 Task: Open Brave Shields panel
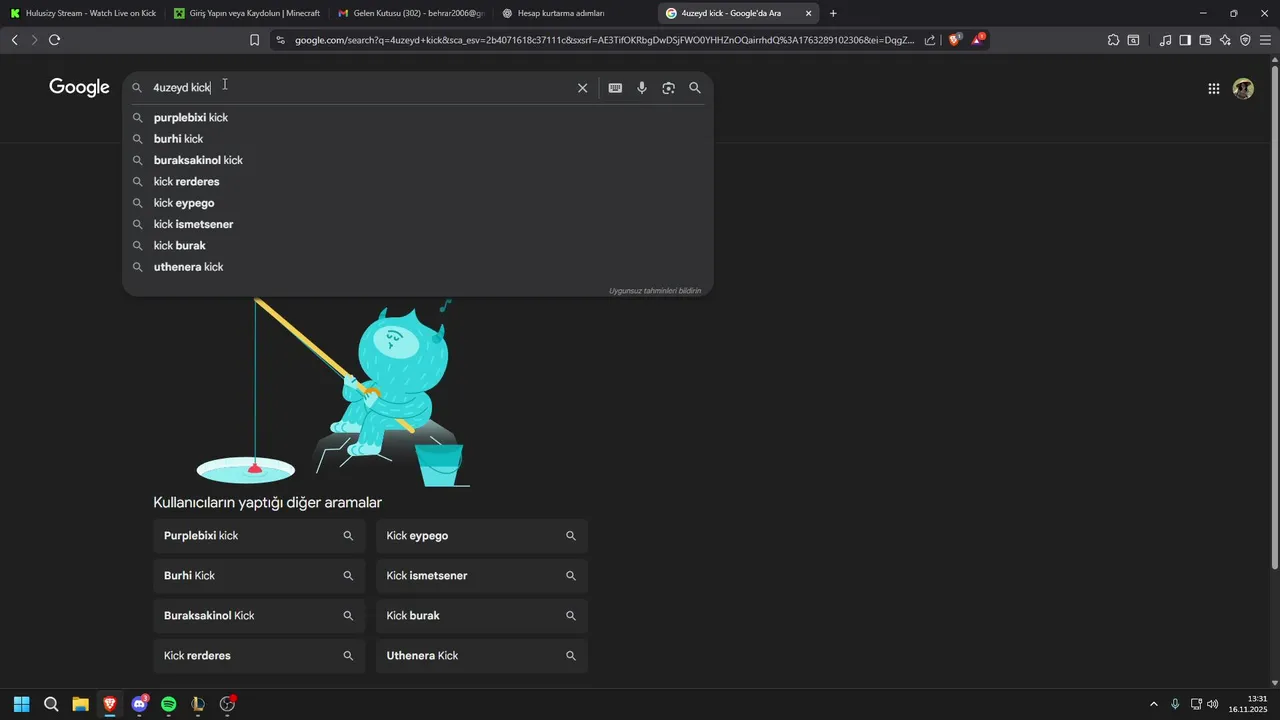point(954,40)
